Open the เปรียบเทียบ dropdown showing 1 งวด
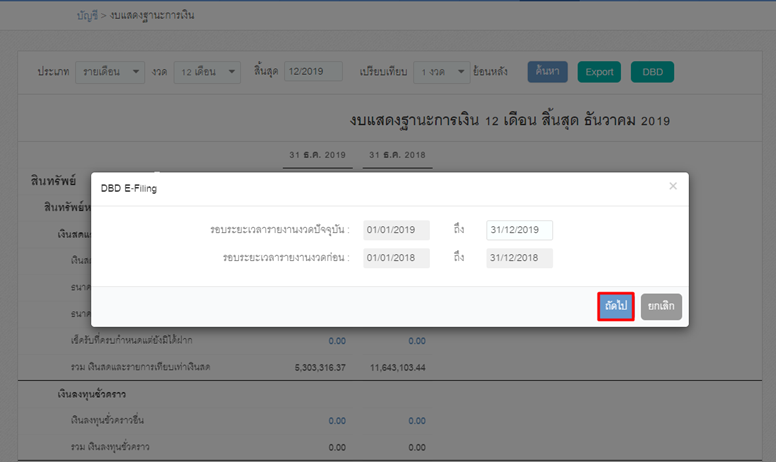This screenshot has width=776, height=462. pos(441,72)
